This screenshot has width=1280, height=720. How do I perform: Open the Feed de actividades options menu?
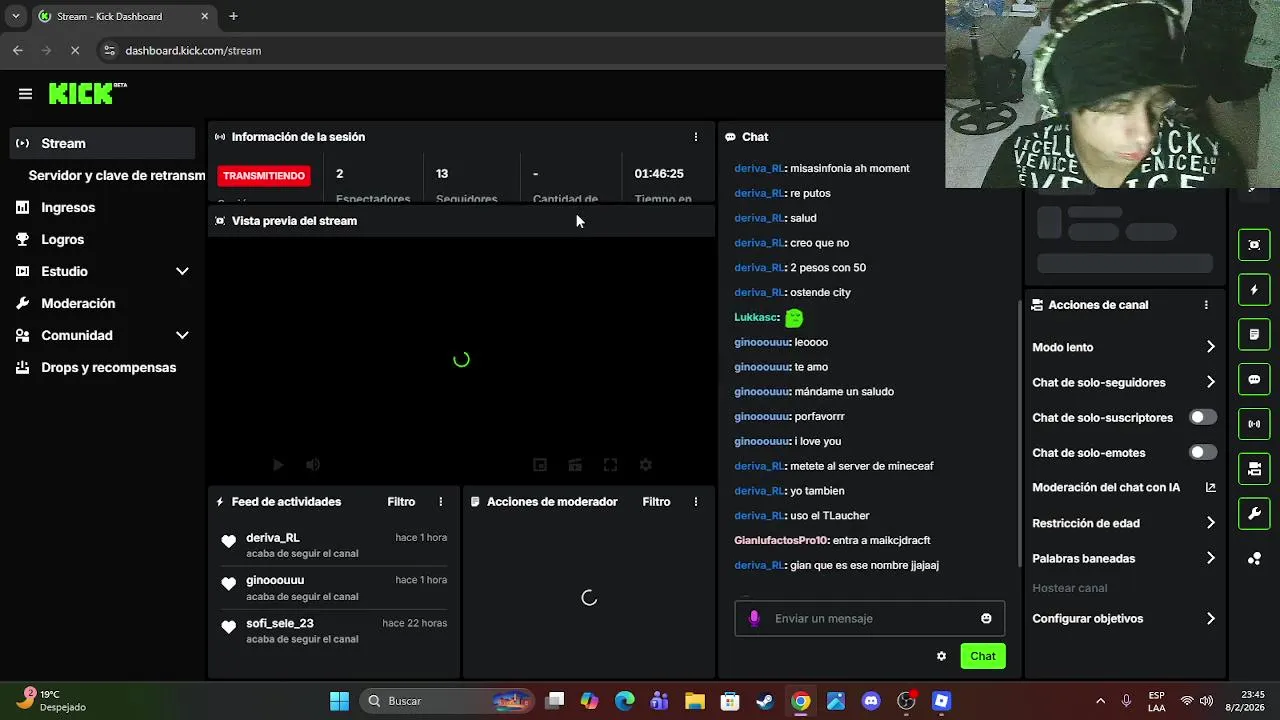[x=440, y=502]
